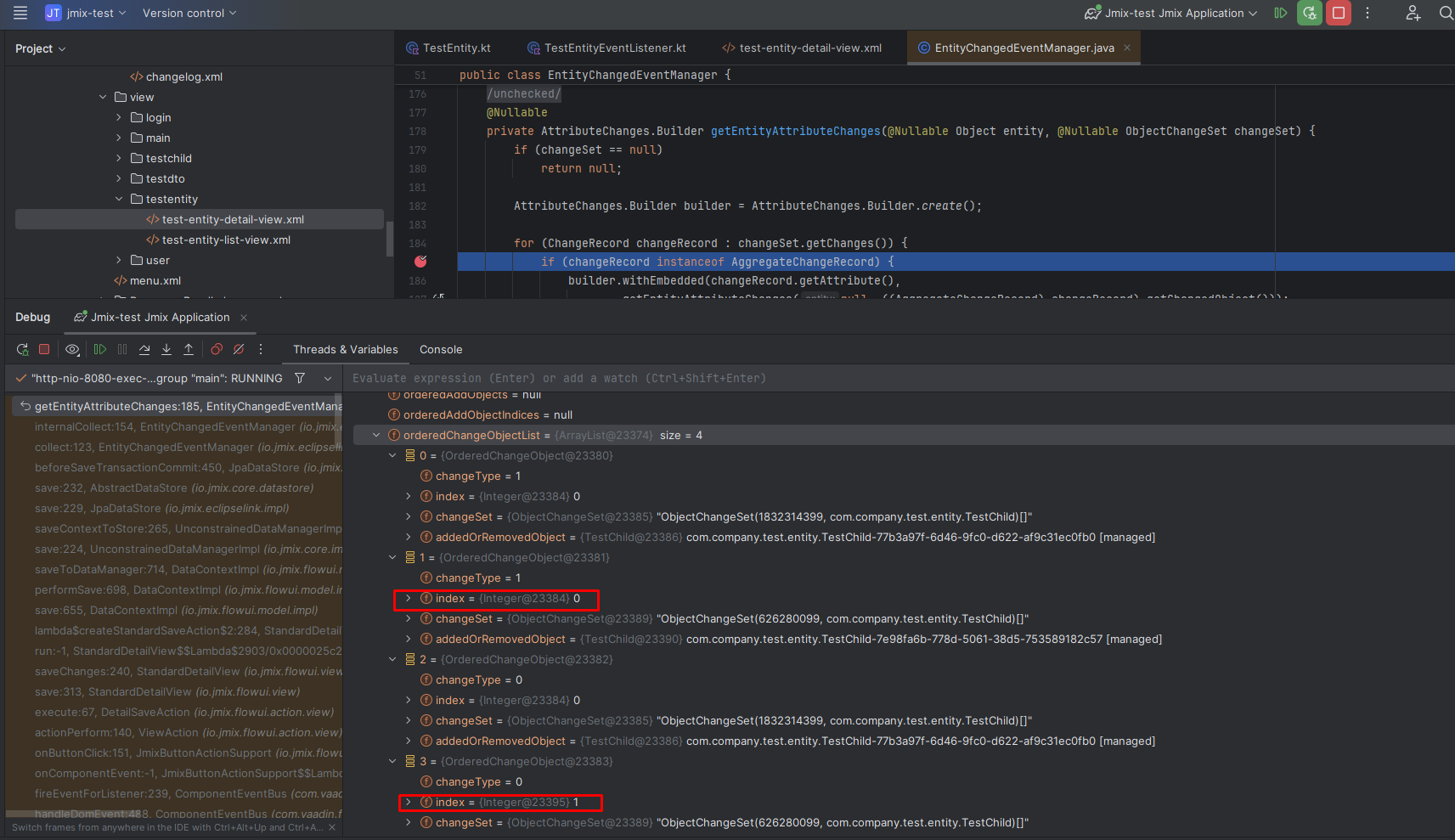Open more actions menu in the top toolbar
Image resolution: width=1455 pixels, height=840 pixels.
[x=1368, y=13]
